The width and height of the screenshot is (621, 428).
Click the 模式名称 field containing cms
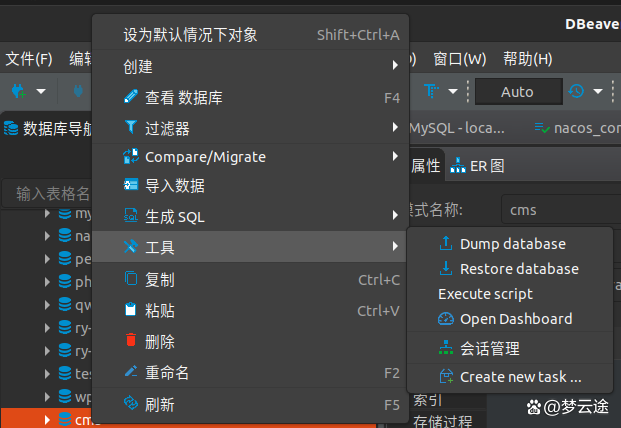pyautogui.click(x=561, y=209)
